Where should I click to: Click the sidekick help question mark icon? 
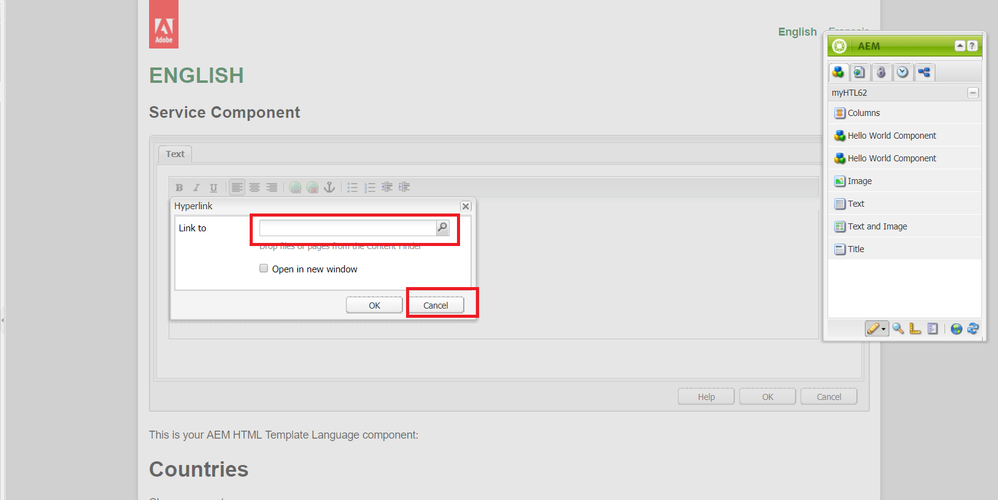pos(972,46)
